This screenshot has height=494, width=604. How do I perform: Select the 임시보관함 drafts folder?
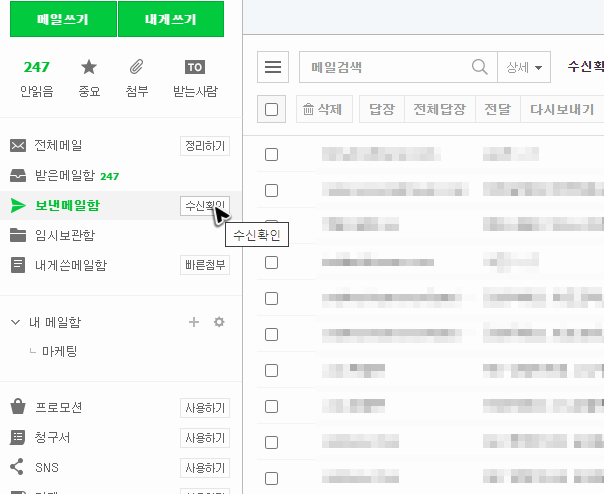(65, 235)
